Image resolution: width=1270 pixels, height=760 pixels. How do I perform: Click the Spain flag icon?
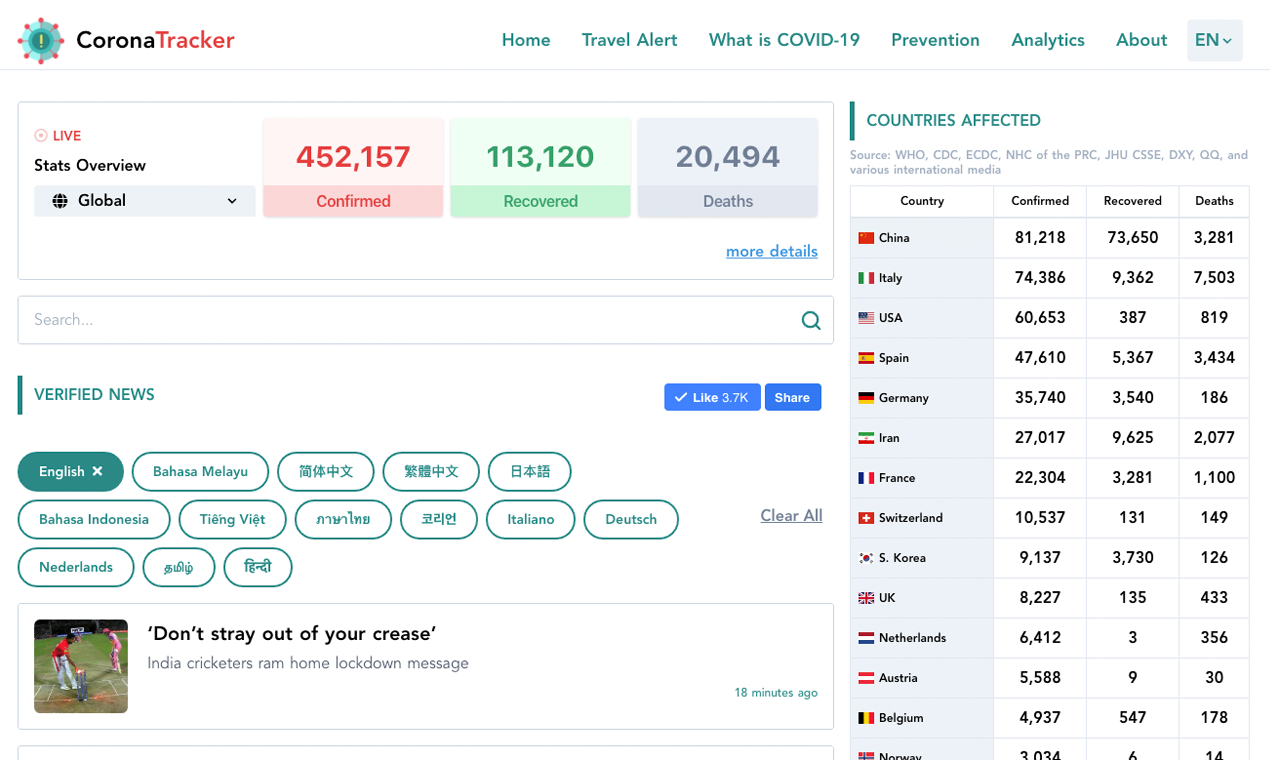pyautogui.click(x=866, y=358)
